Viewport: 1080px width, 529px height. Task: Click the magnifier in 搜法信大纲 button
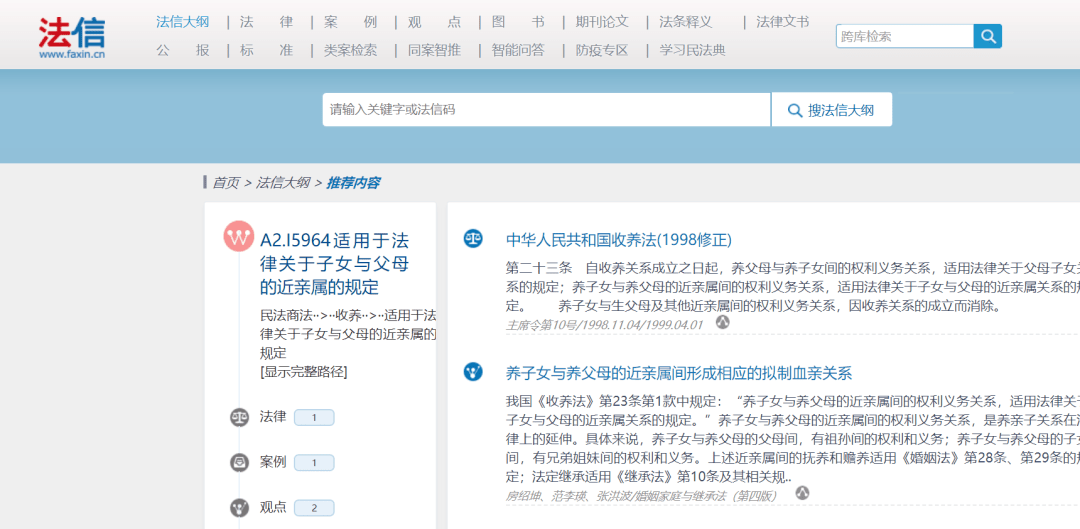tap(795, 110)
